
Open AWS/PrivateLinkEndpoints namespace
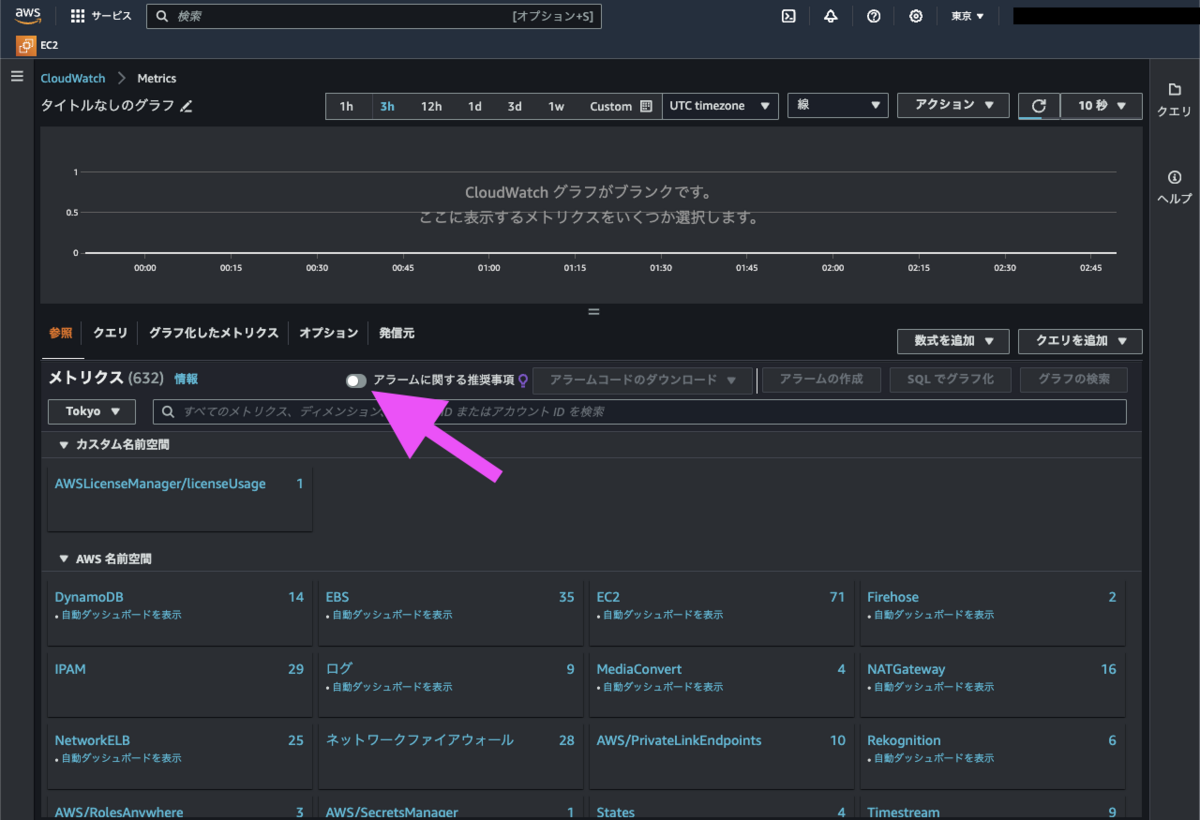tap(679, 740)
